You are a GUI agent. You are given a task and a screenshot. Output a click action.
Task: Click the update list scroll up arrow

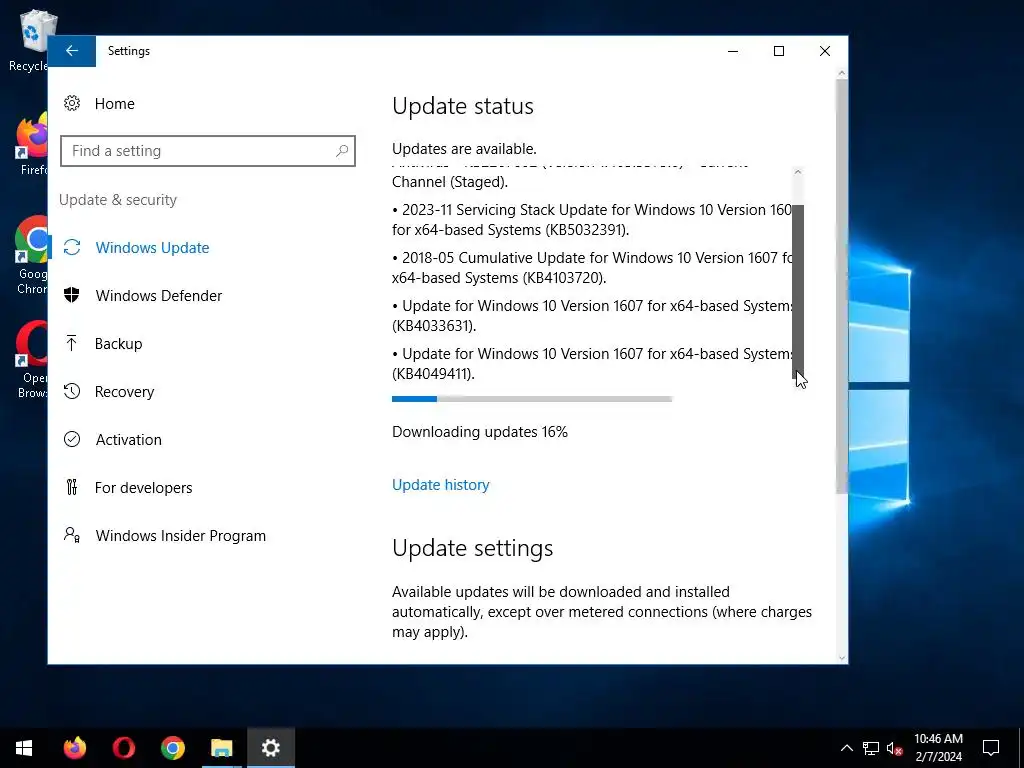click(x=797, y=172)
